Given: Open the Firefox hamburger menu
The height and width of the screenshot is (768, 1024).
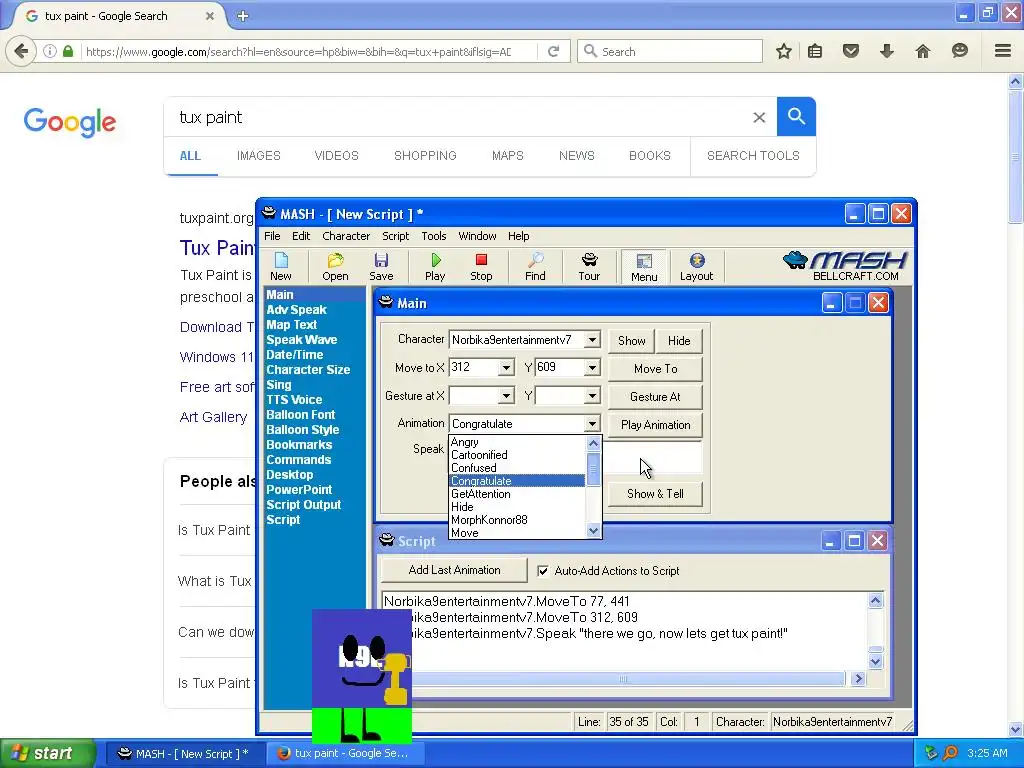Looking at the screenshot, I should click(1002, 50).
